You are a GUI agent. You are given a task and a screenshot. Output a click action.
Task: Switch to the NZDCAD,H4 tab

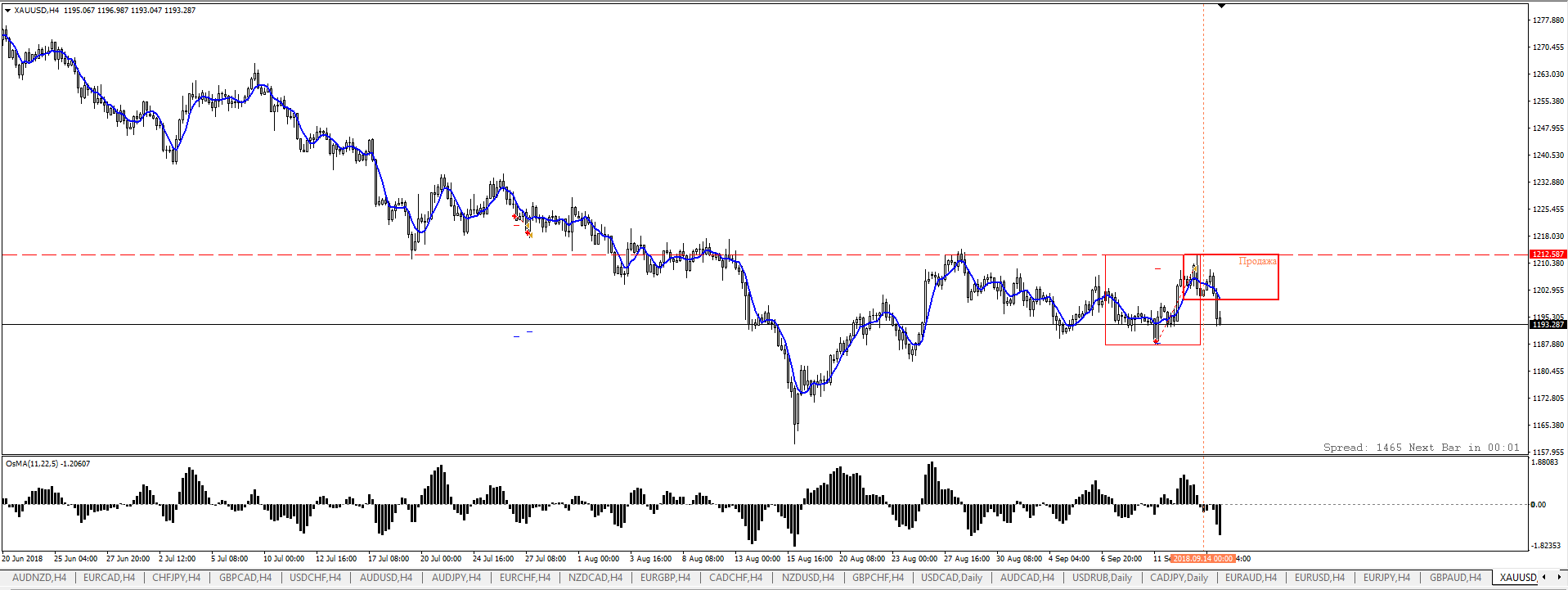click(x=595, y=578)
